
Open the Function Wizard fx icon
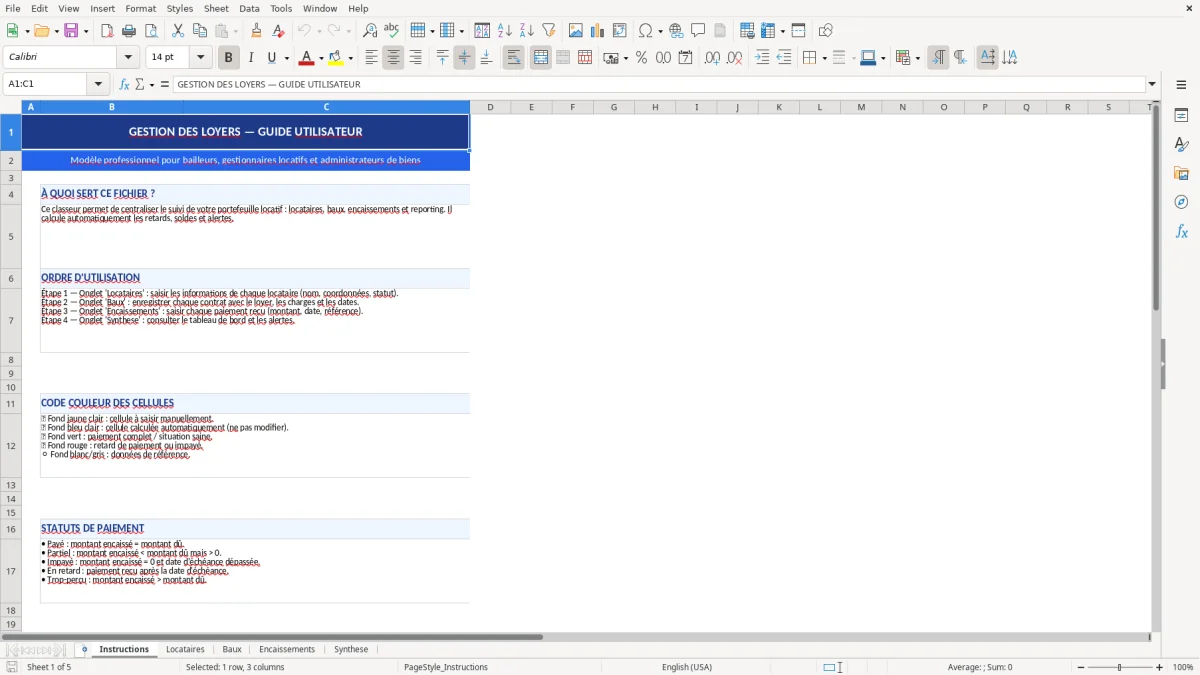[124, 84]
